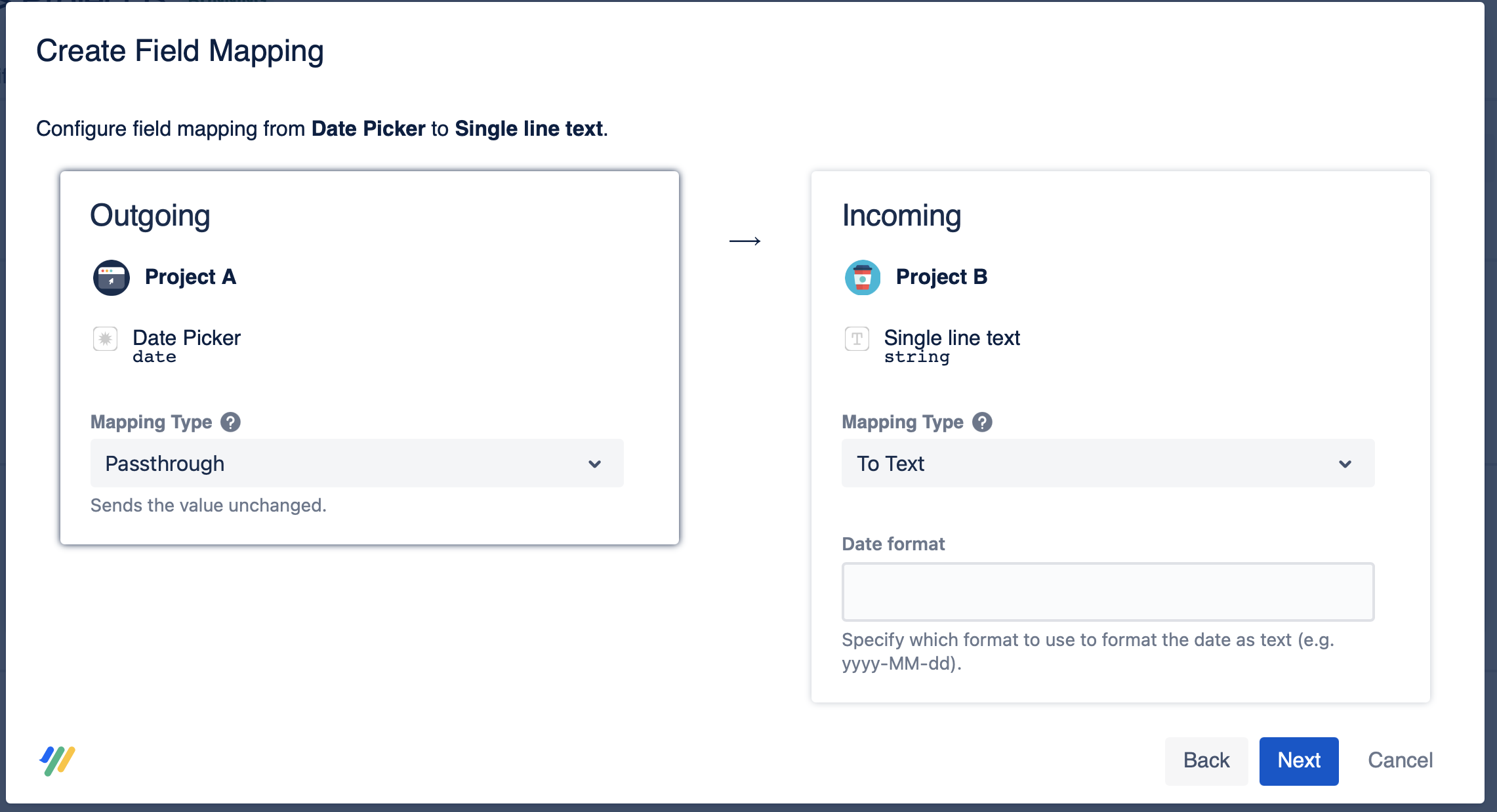This screenshot has height=812, width=1497.
Task: Expand the Outgoing dropdown chevron
Action: [594, 463]
